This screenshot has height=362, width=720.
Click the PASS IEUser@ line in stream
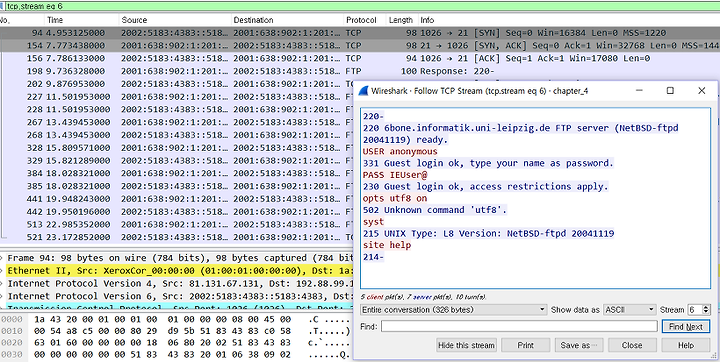point(395,175)
